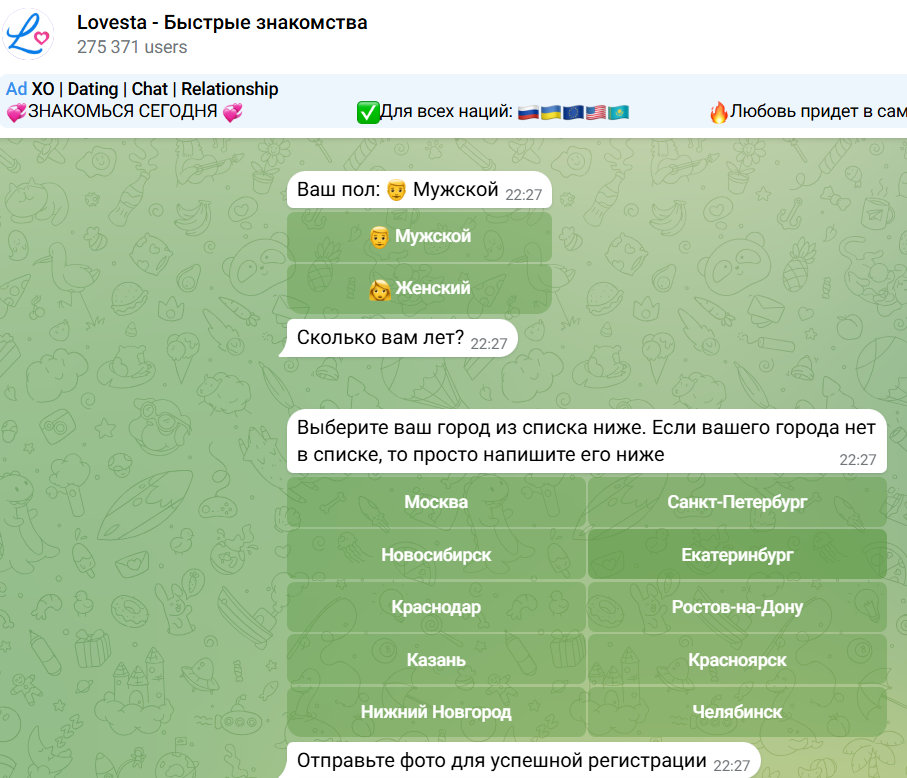Choose the Челябинск button
907x778 pixels.
tap(737, 712)
